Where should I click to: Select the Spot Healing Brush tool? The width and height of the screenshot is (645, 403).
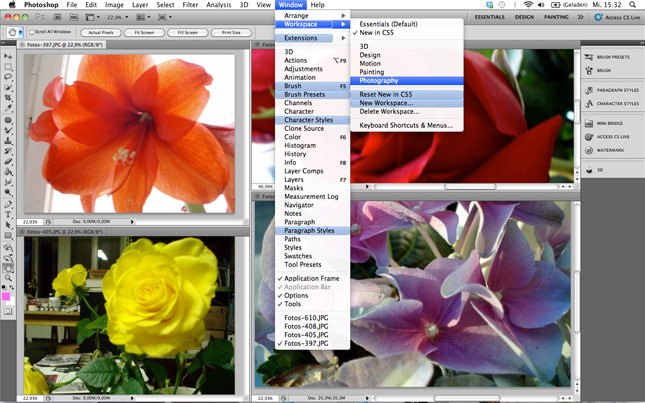[8, 120]
